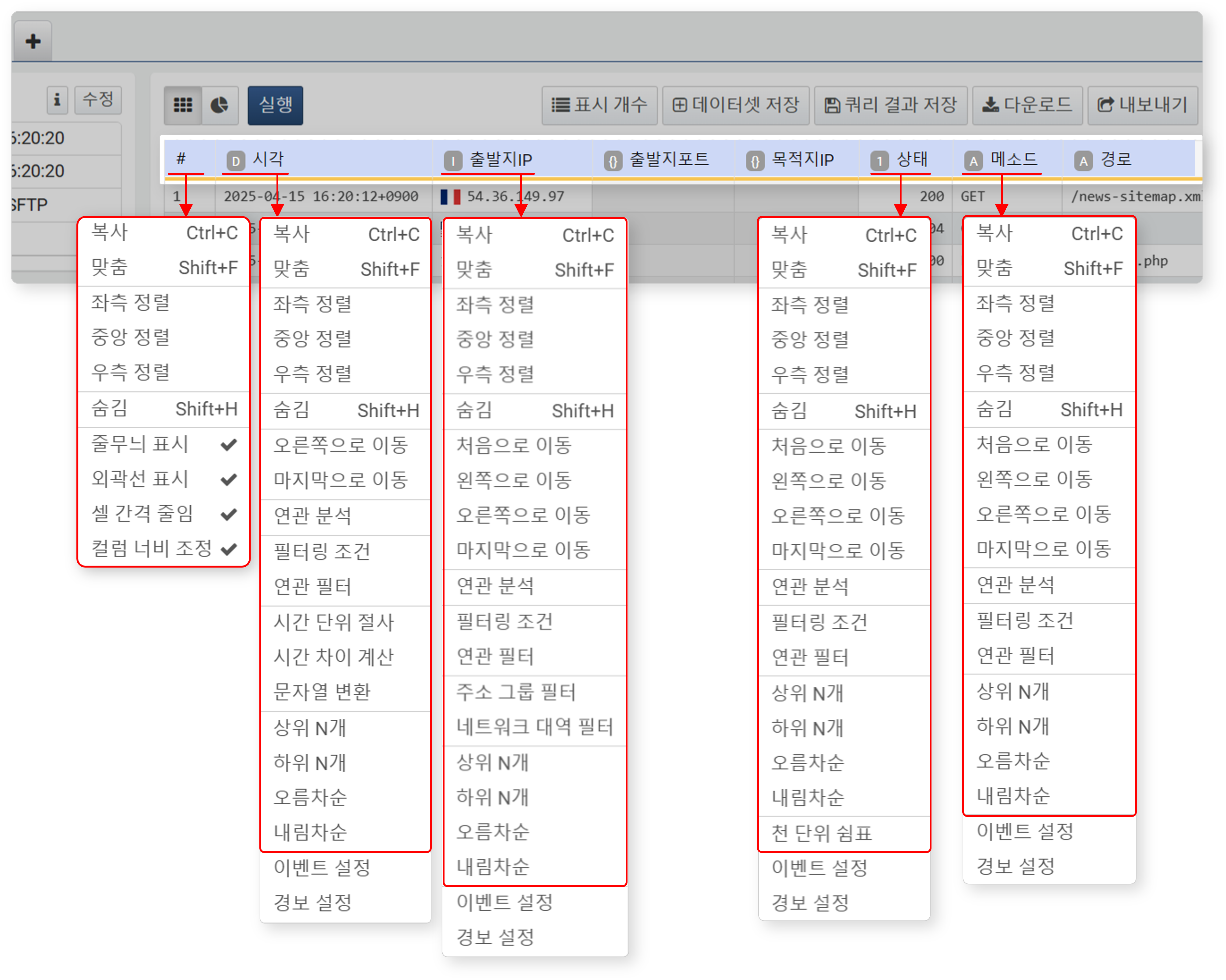Click the I type icon beside 출발지IP
Image resolution: width=1226 pixels, height=980 pixels.
click(453, 161)
